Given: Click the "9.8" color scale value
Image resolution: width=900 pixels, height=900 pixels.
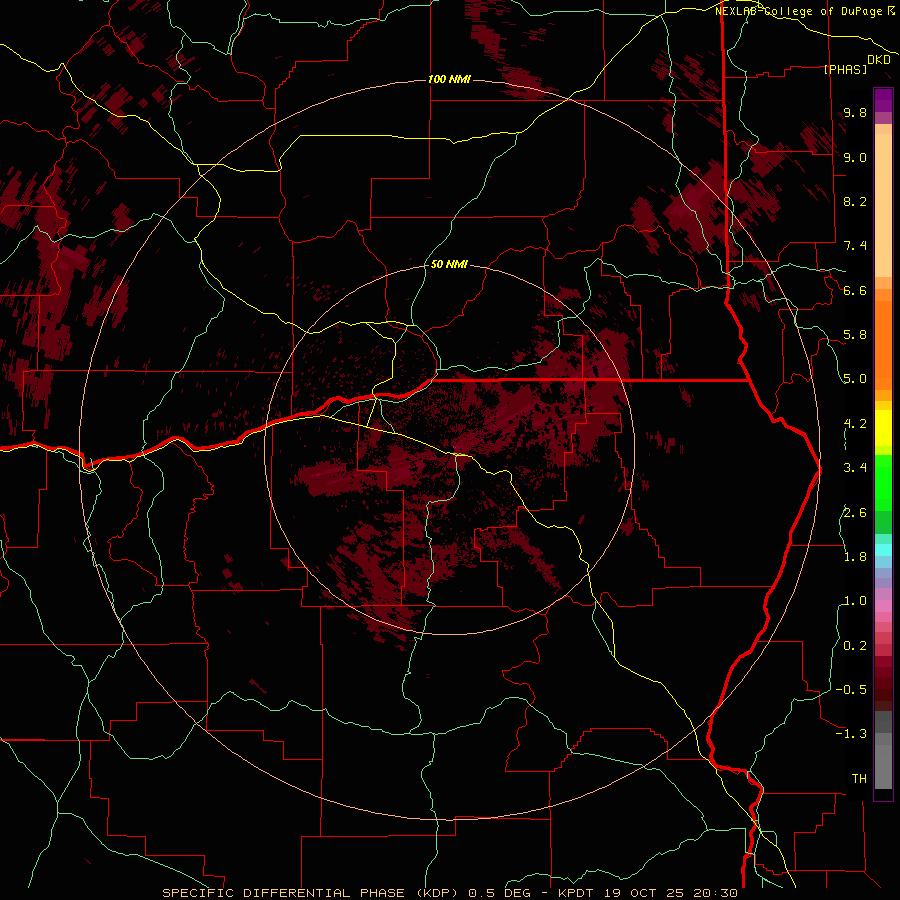Looking at the screenshot, I should 855,112.
